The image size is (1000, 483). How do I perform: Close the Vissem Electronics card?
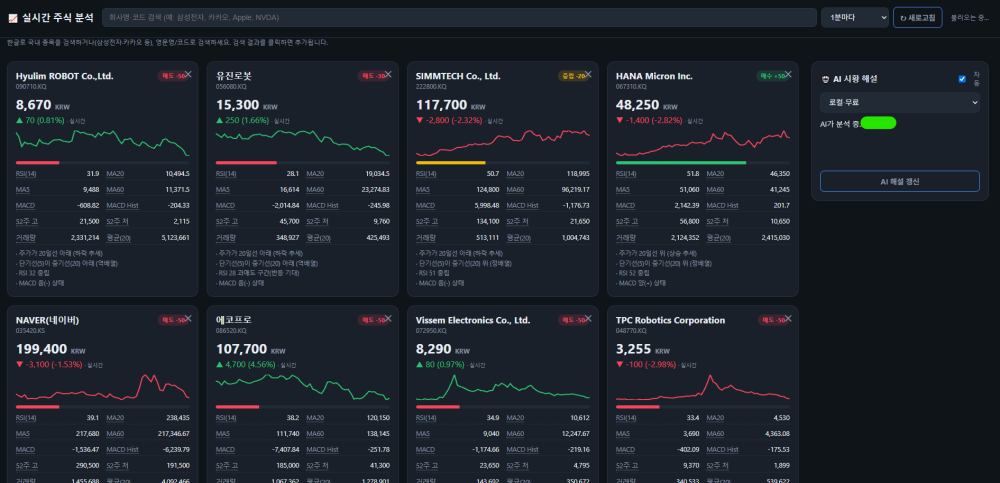[x=588, y=318]
